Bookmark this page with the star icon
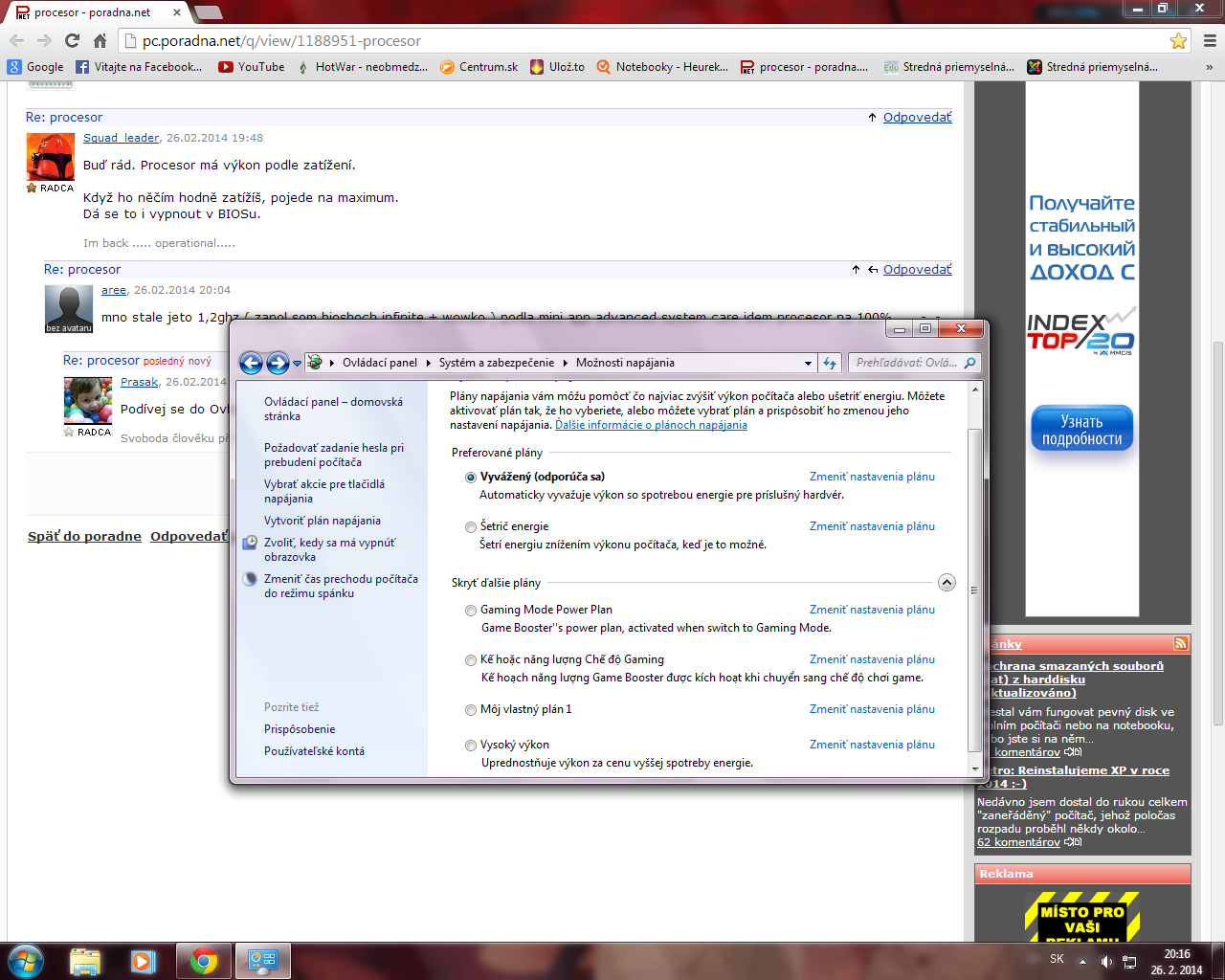Image resolution: width=1225 pixels, height=980 pixels. click(x=1178, y=41)
